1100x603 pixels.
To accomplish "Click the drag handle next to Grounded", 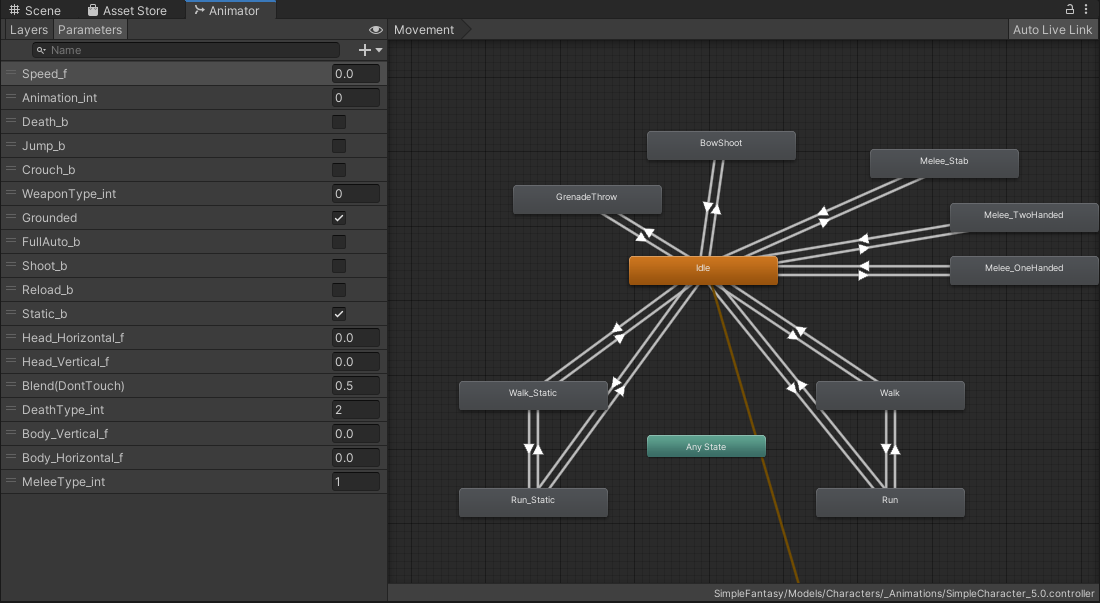I will (x=11, y=218).
